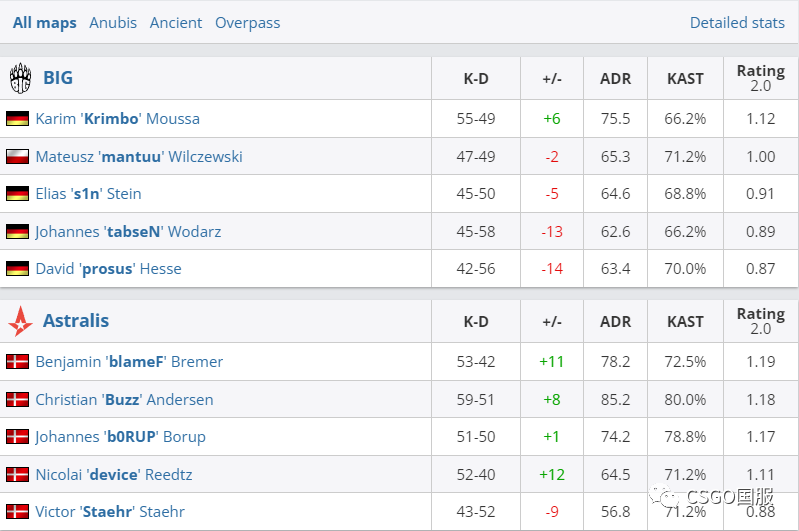Click the German flag beside Krimbo
The image size is (799, 531).
pyautogui.click(x=17, y=118)
